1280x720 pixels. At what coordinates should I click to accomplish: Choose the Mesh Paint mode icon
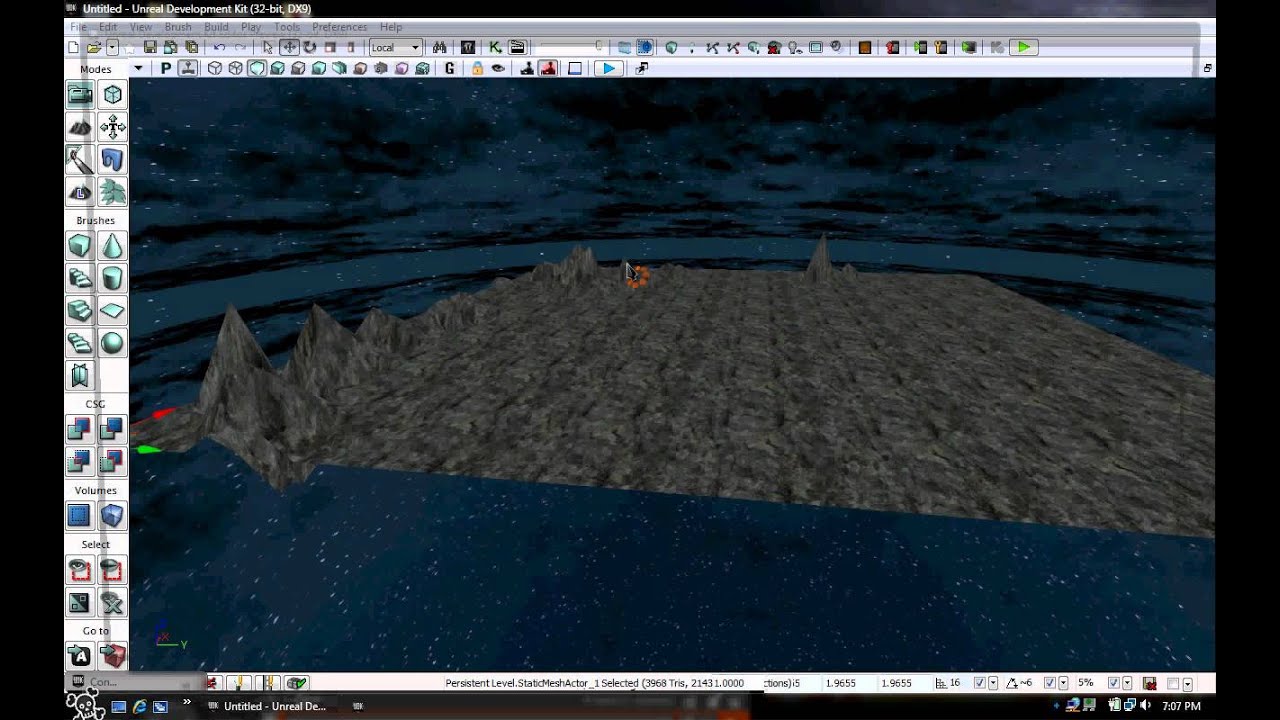coord(80,159)
